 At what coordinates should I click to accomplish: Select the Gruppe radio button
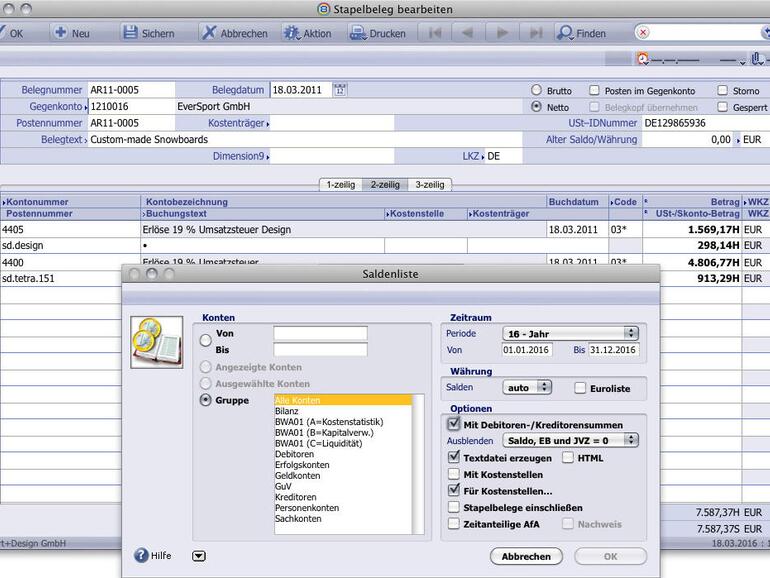click(206, 400)
